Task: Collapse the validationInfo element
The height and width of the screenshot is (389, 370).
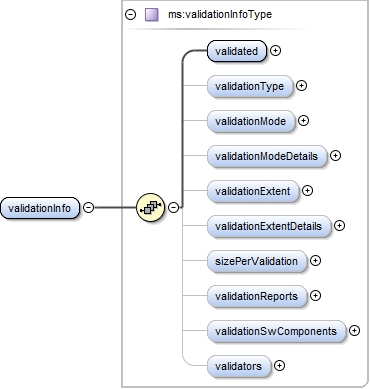Action: pyautogui.click(x=88, y=208)
